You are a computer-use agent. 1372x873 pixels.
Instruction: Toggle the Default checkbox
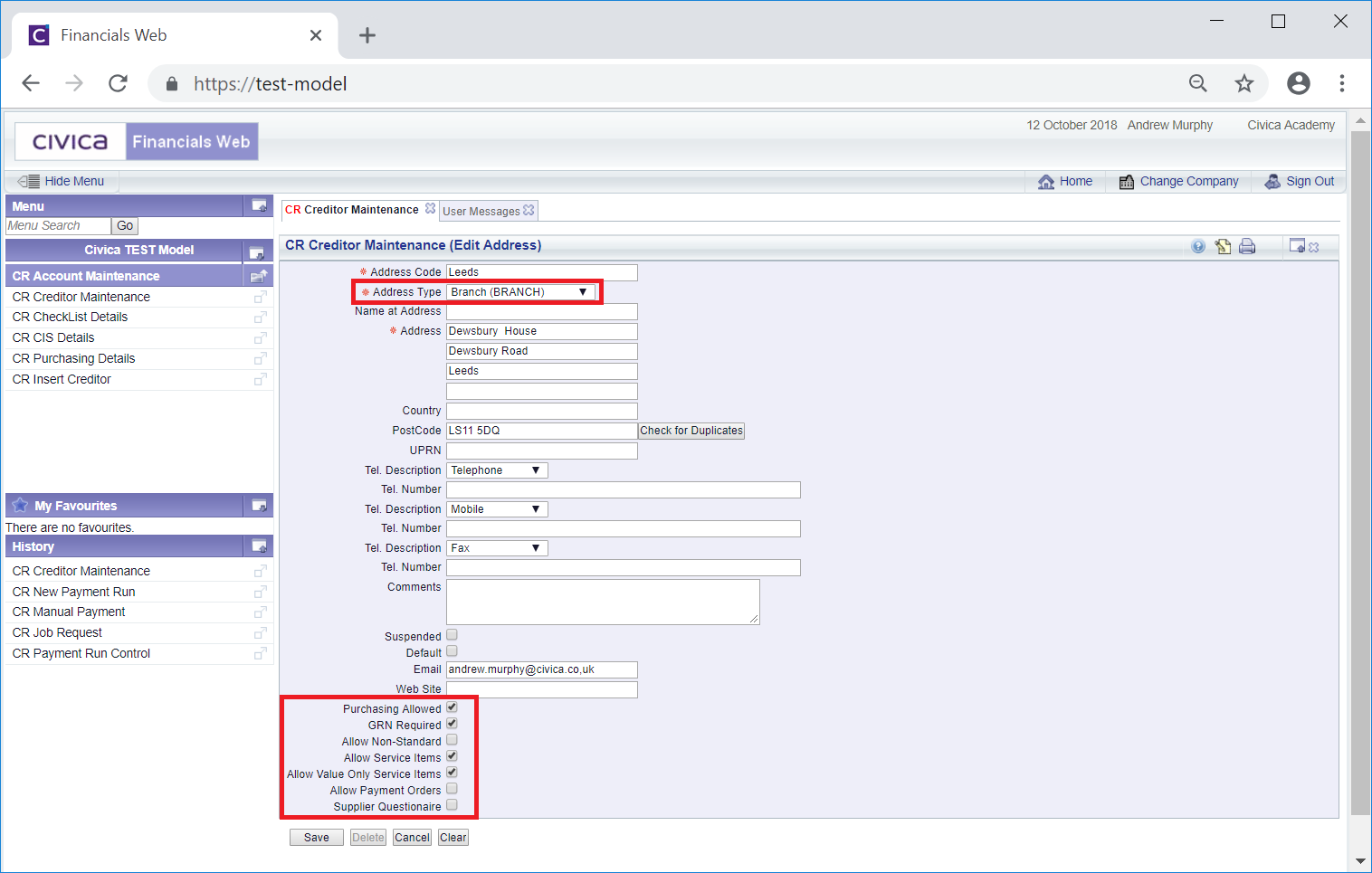(x=452, y=651)
